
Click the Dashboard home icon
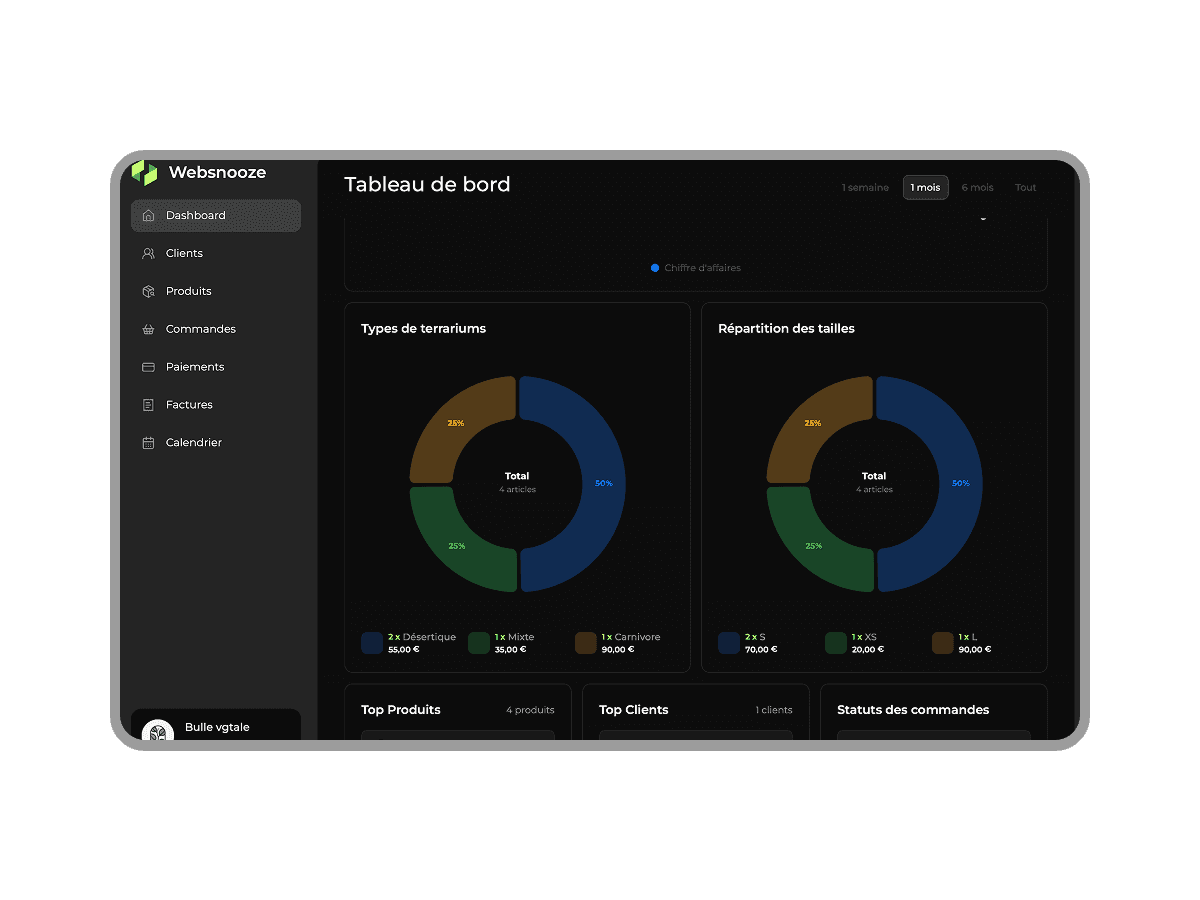point(148,216)
